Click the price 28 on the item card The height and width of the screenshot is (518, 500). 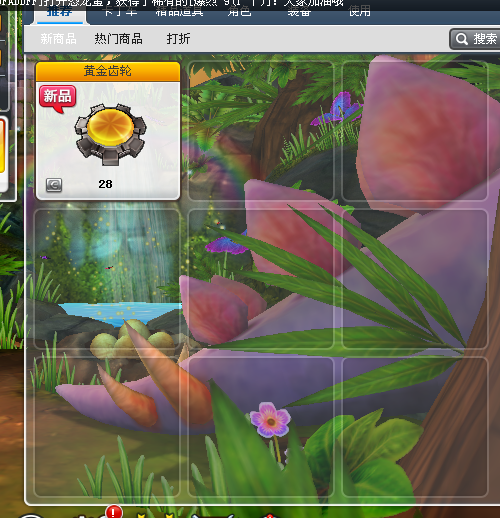[105, 184]
